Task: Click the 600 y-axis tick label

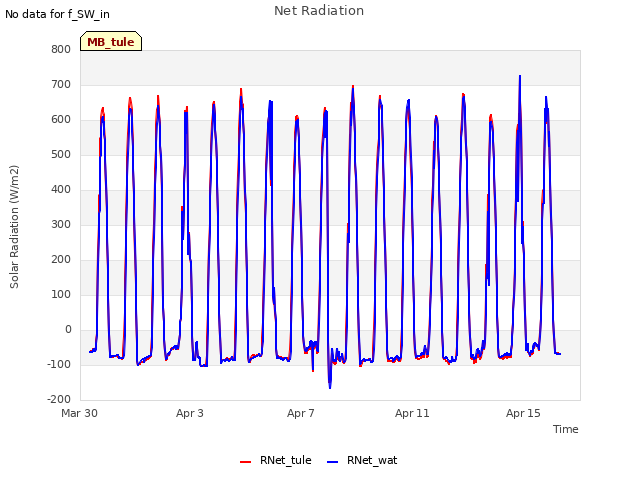Action: tap(61, 120)
